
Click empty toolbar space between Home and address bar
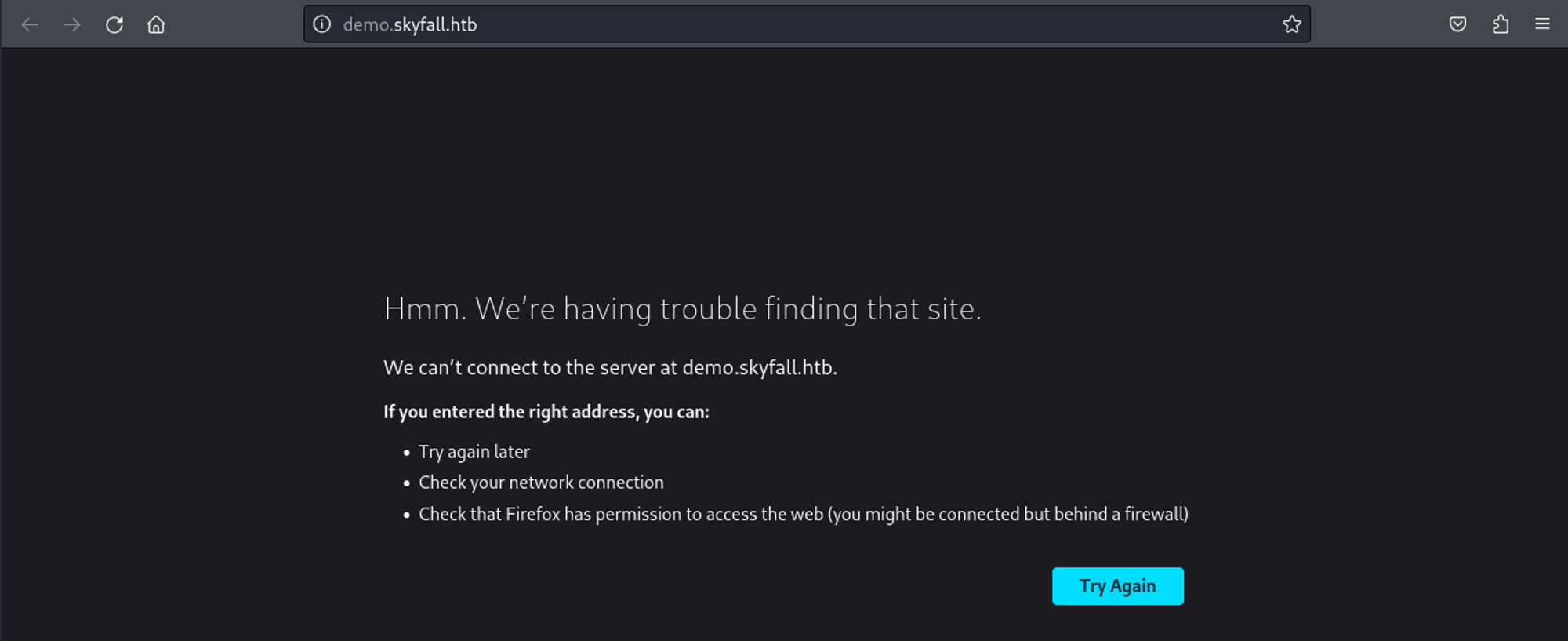(x=235, y=24)
